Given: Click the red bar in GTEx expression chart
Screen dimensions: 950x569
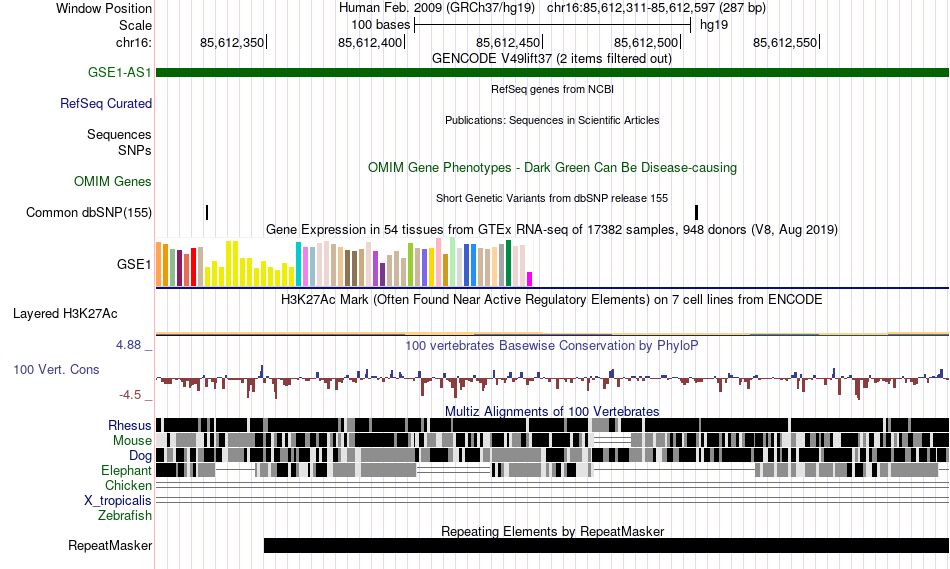Looking at the screenshot, I should [x=193, y=267].
